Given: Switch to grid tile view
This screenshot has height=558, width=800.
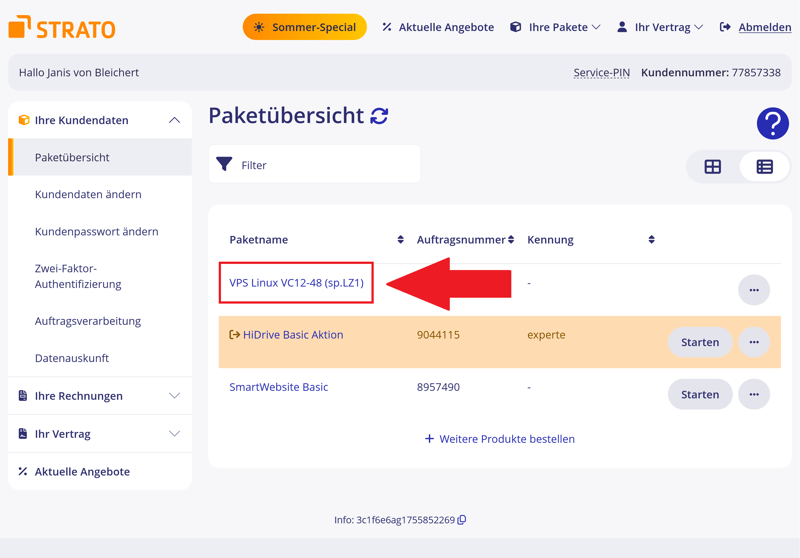Looking at the screenshot, I should (713, 167).
